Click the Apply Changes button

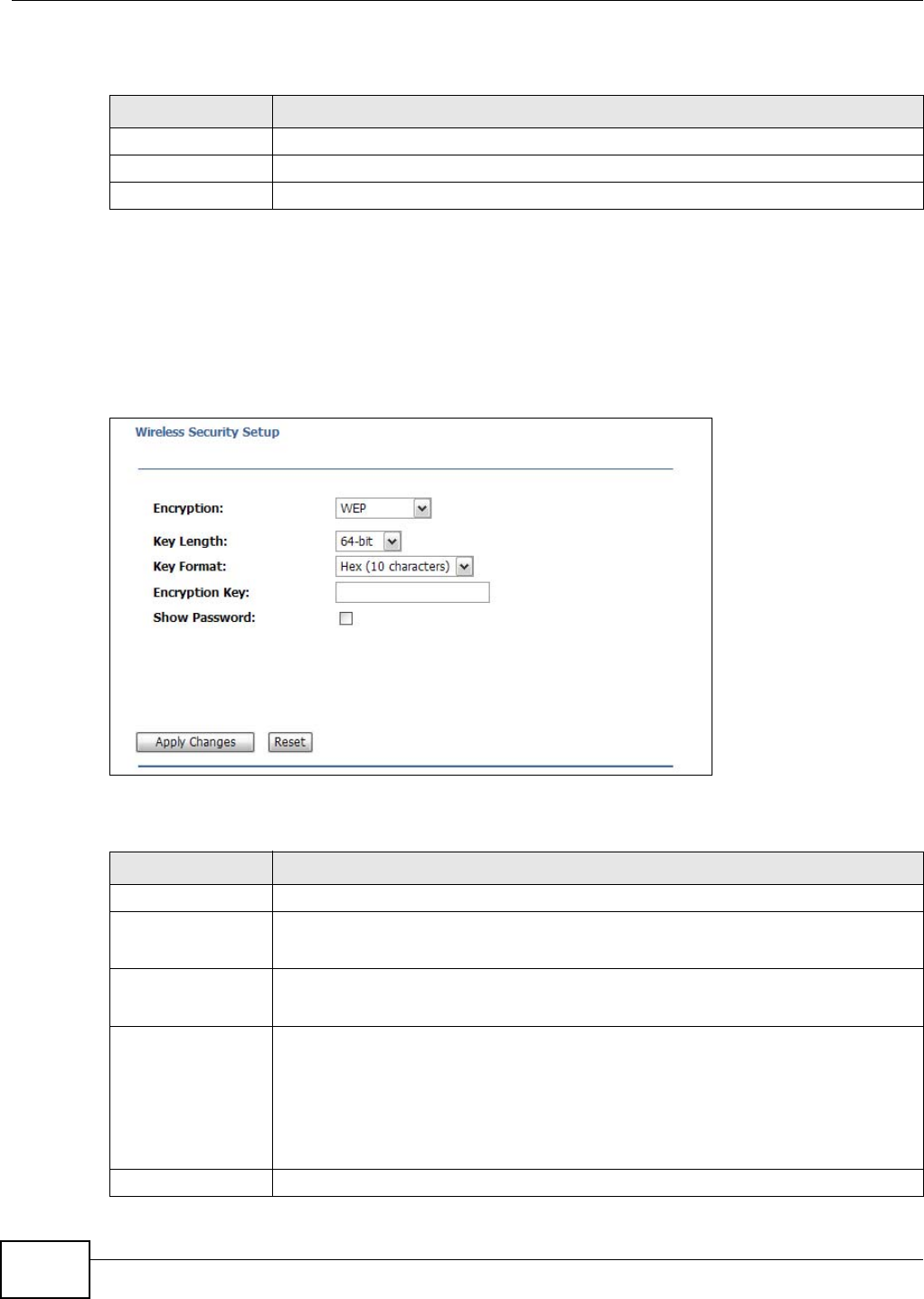(x=195, y=742)
